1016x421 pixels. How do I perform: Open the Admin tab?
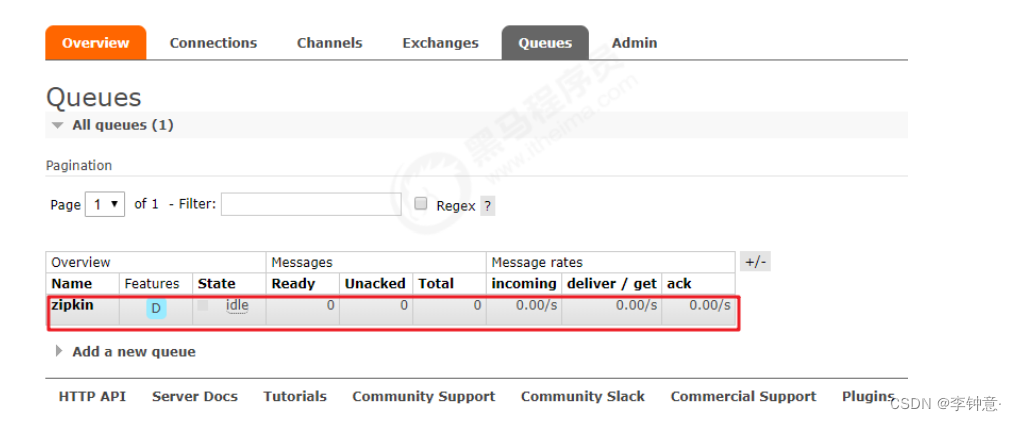pos(634,43)
